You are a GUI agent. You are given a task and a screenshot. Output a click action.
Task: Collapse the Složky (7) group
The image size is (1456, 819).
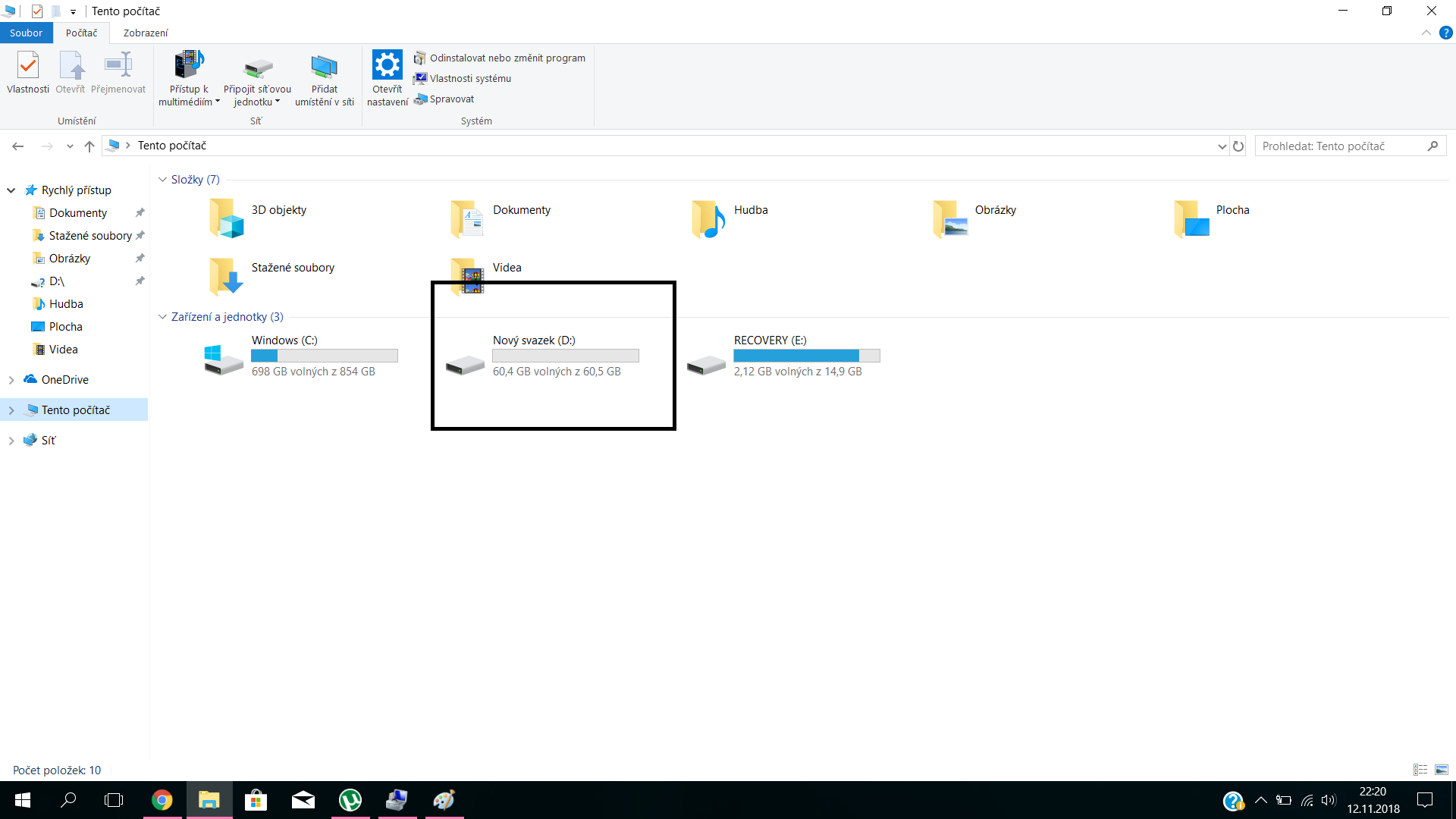[162, 180]
